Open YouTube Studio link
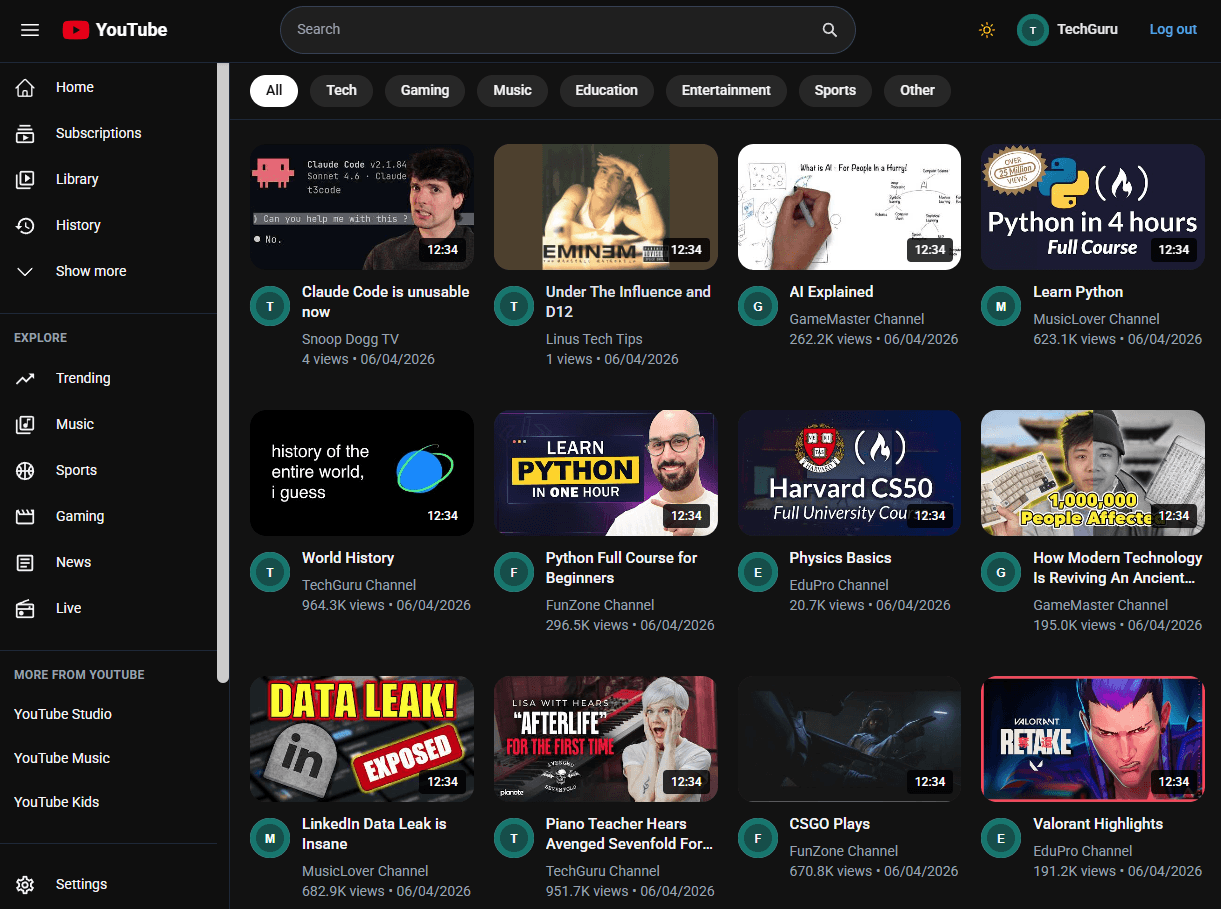The image size is (1221, 909). coord(63,714)
